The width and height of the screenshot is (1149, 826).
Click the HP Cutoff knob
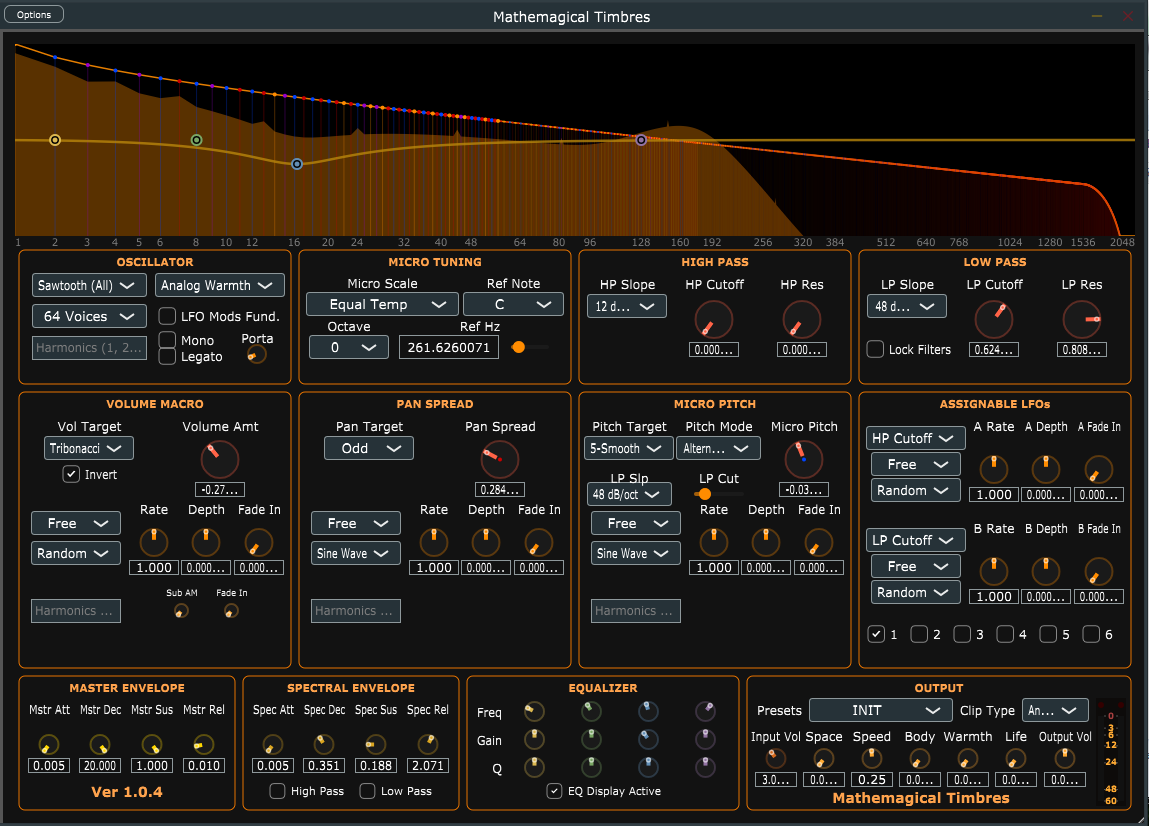[x=713, y=320]
